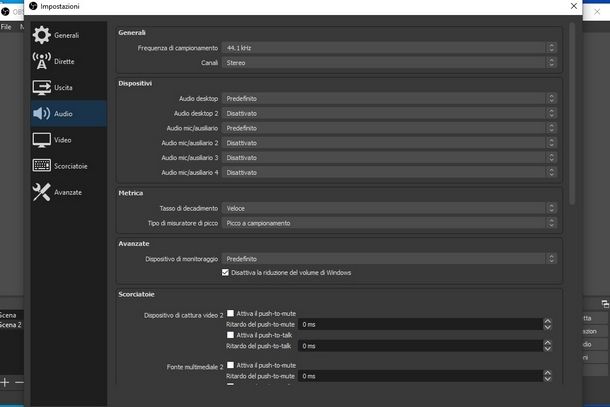610x407 pixels.
Task: Open the Scorciatoie keyboard icon
Action: [x=41, y=166]
